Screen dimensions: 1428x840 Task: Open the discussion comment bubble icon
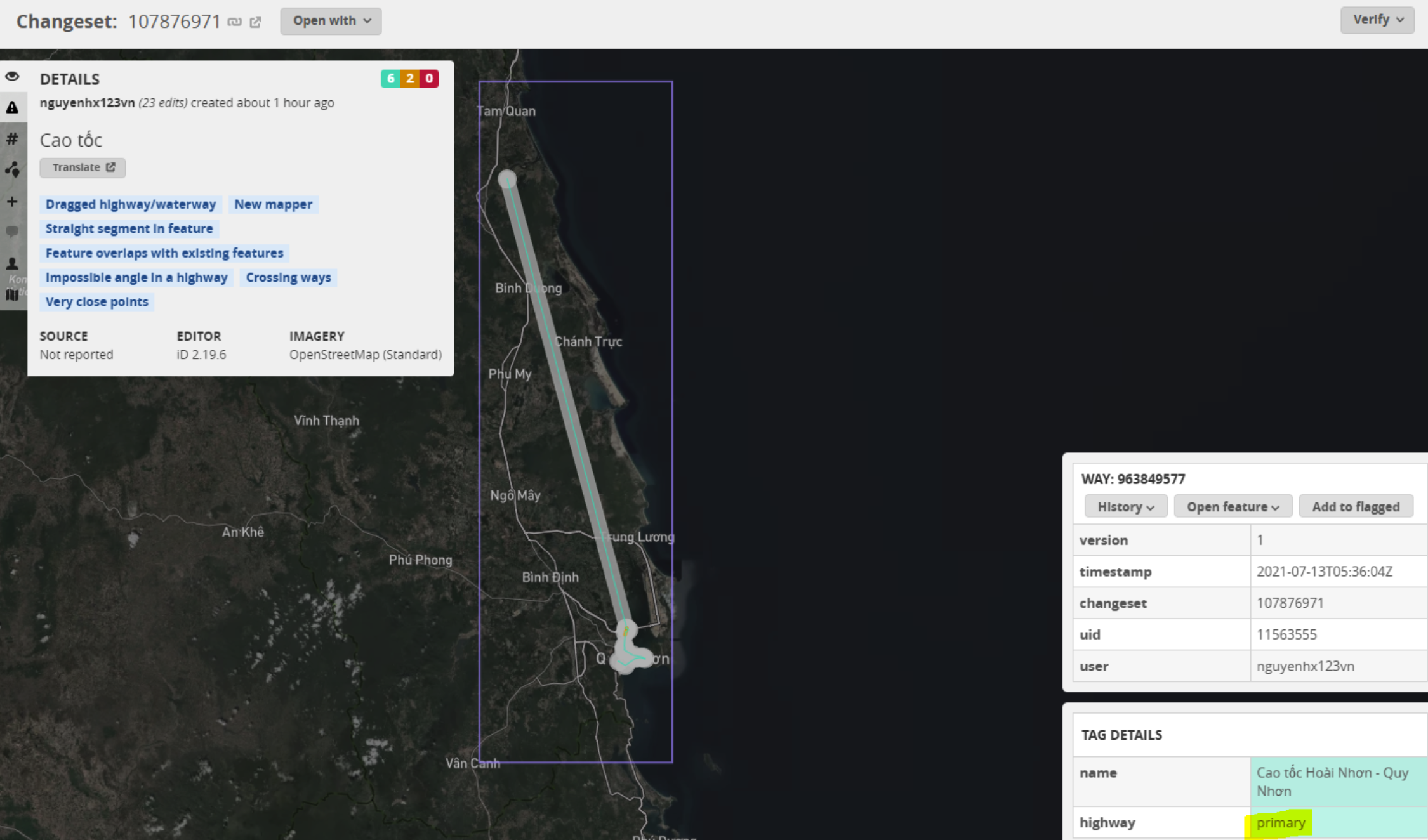coord(12,232)
